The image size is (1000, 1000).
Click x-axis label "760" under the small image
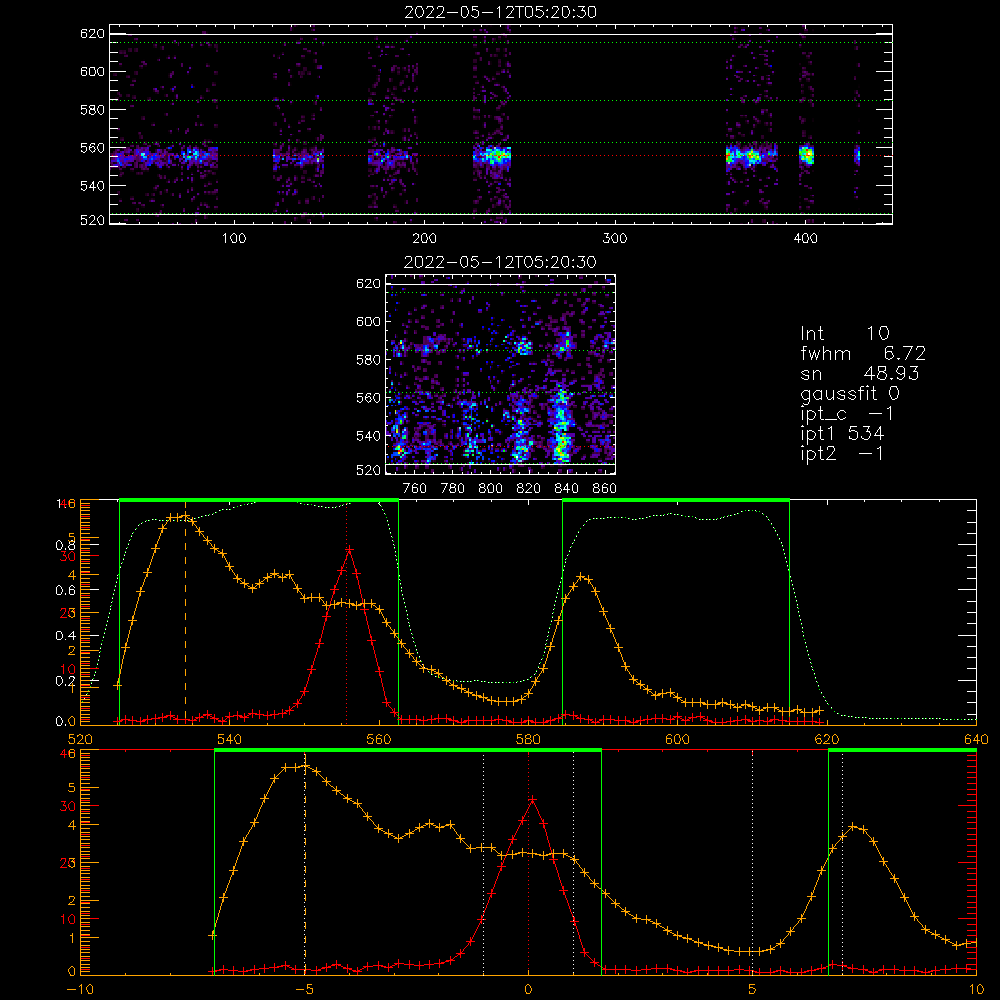(x=415, y=489)
